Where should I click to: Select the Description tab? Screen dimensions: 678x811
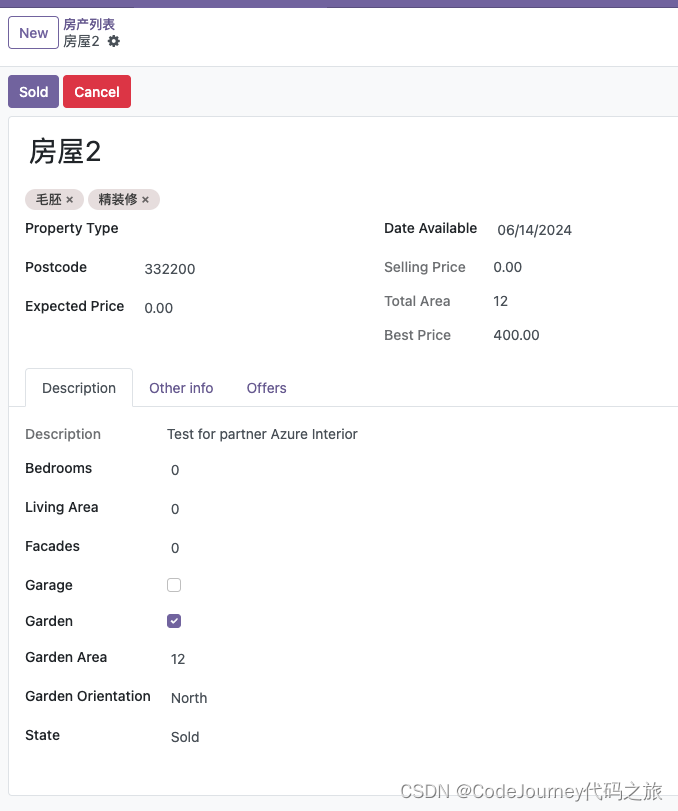tap(78, 388)
